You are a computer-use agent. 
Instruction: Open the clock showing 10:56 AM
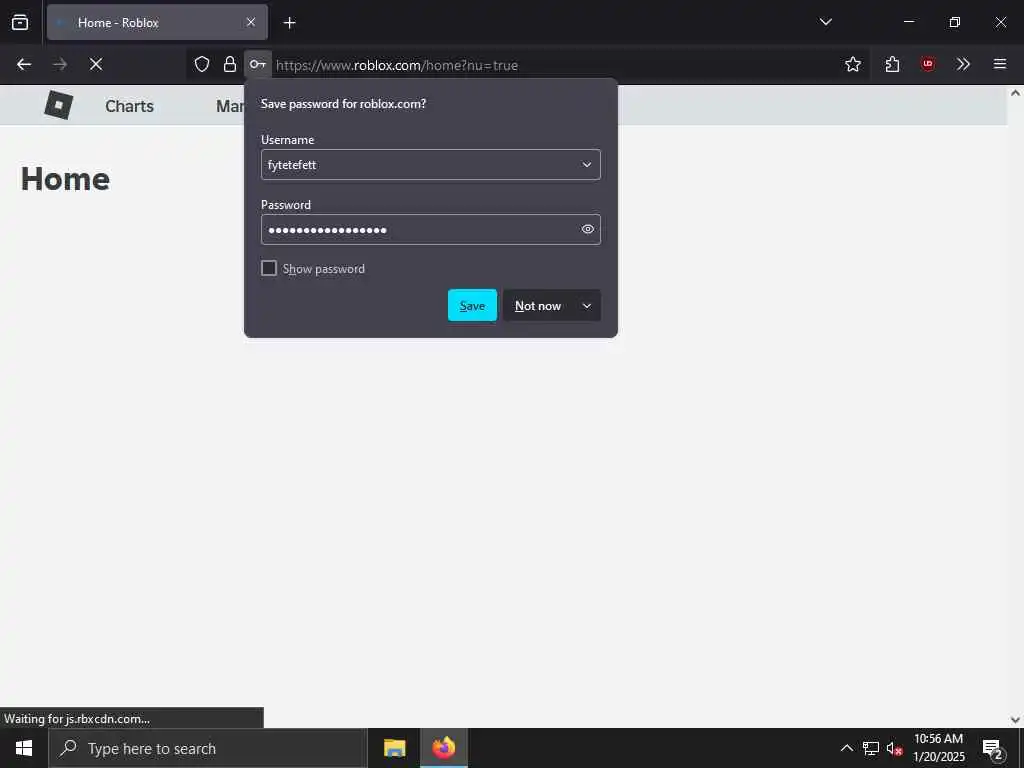[938, 748]
